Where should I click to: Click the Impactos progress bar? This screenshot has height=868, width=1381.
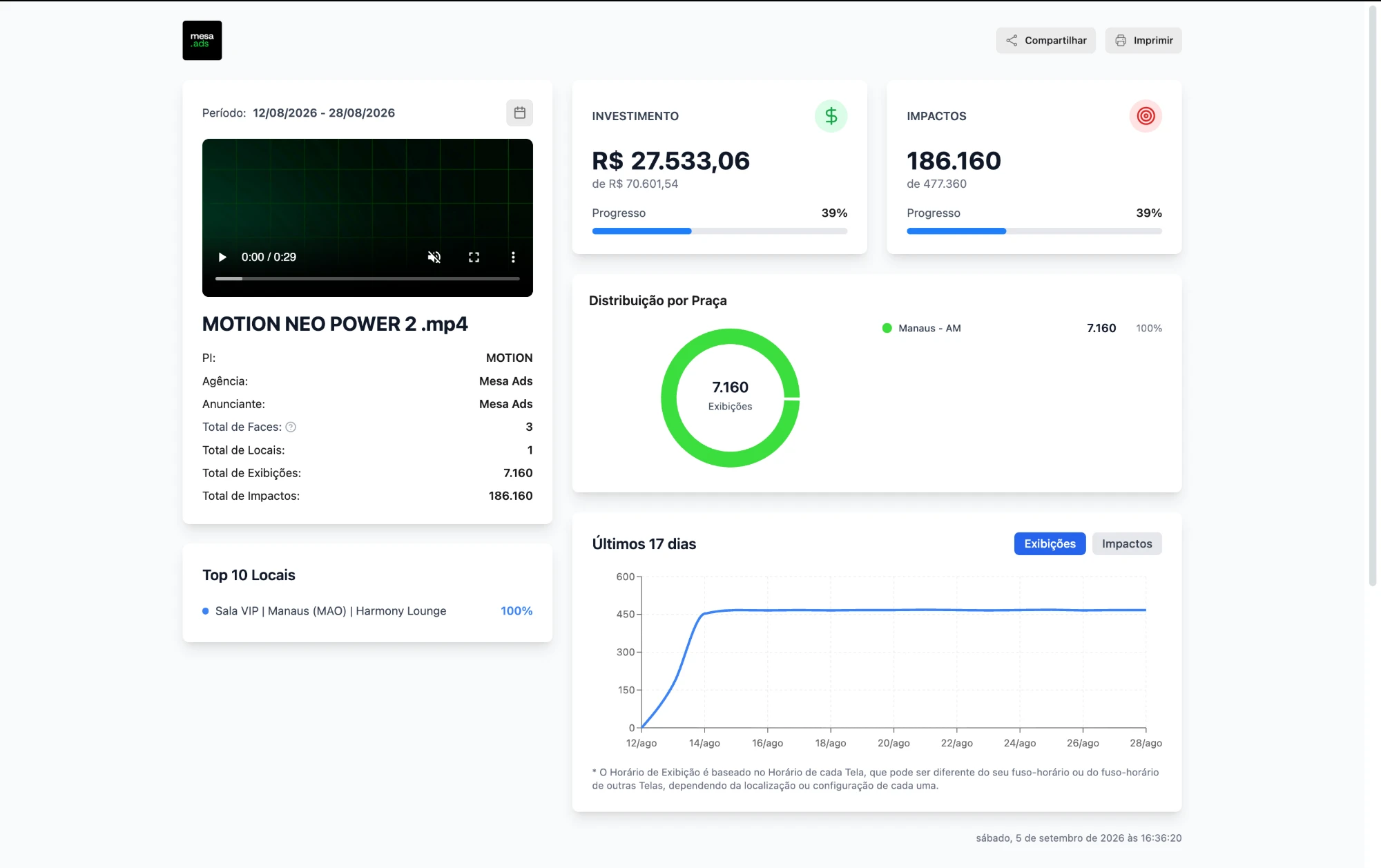coord(1034,231)
